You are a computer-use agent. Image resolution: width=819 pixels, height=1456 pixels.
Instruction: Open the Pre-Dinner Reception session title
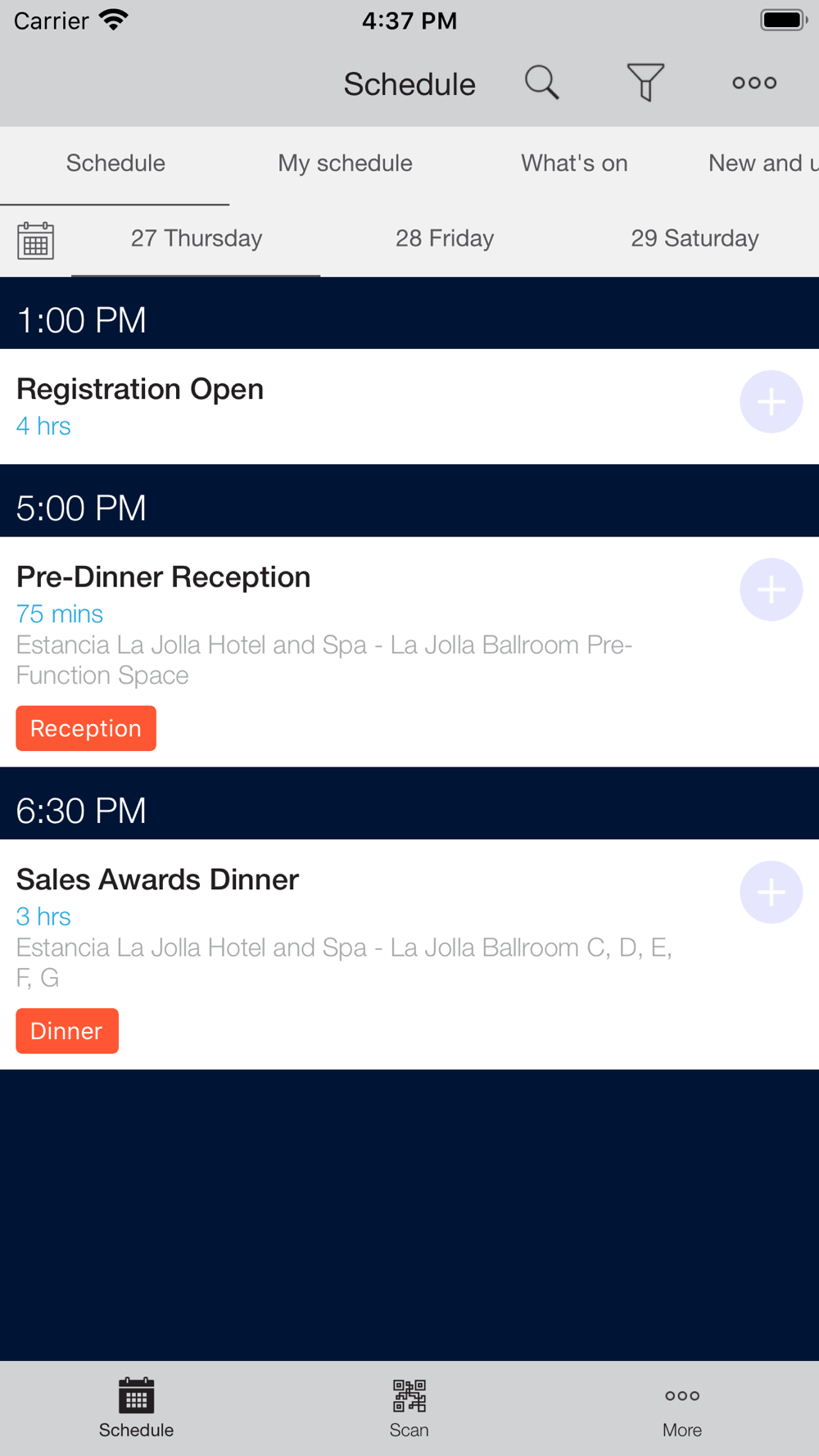(163, 577)
